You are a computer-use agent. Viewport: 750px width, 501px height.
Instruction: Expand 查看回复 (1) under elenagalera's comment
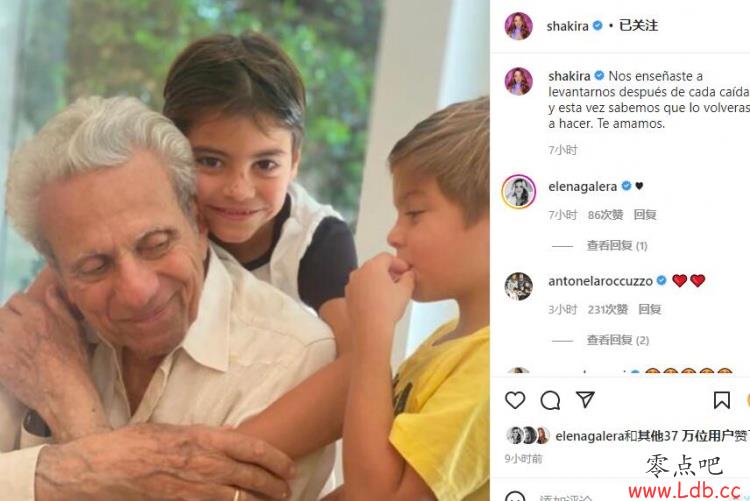coord(617,246)
